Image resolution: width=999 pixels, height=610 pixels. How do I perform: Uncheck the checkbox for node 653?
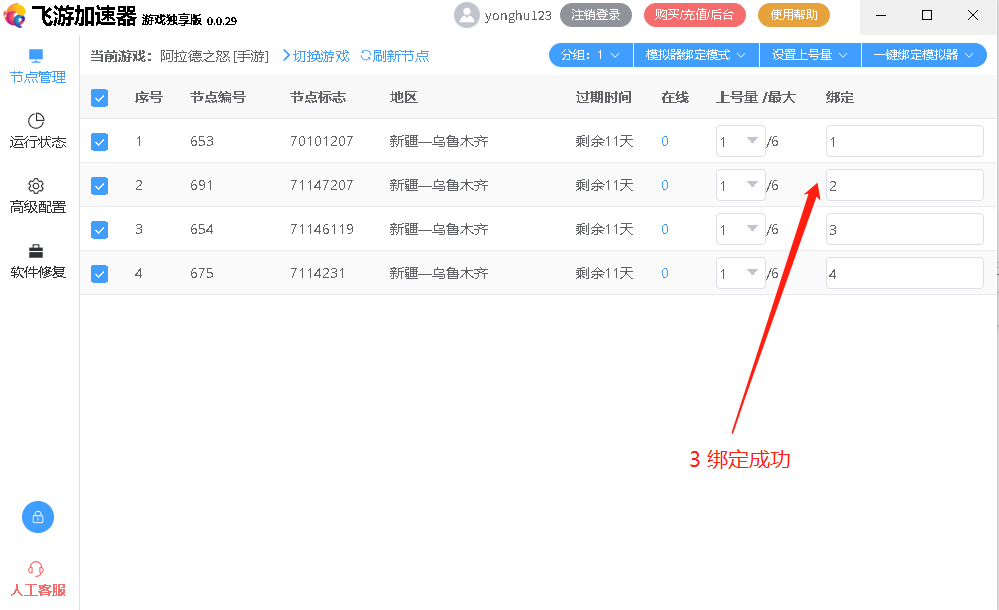[x=99, y=142]
